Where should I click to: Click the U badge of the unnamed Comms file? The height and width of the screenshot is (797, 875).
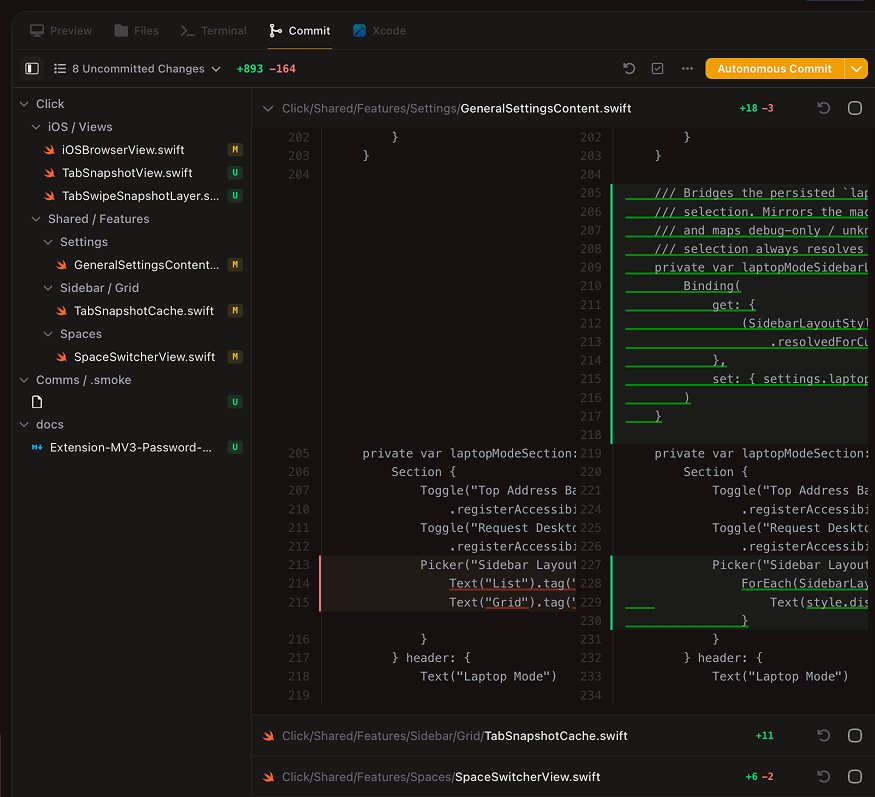[x=235, y=402]
